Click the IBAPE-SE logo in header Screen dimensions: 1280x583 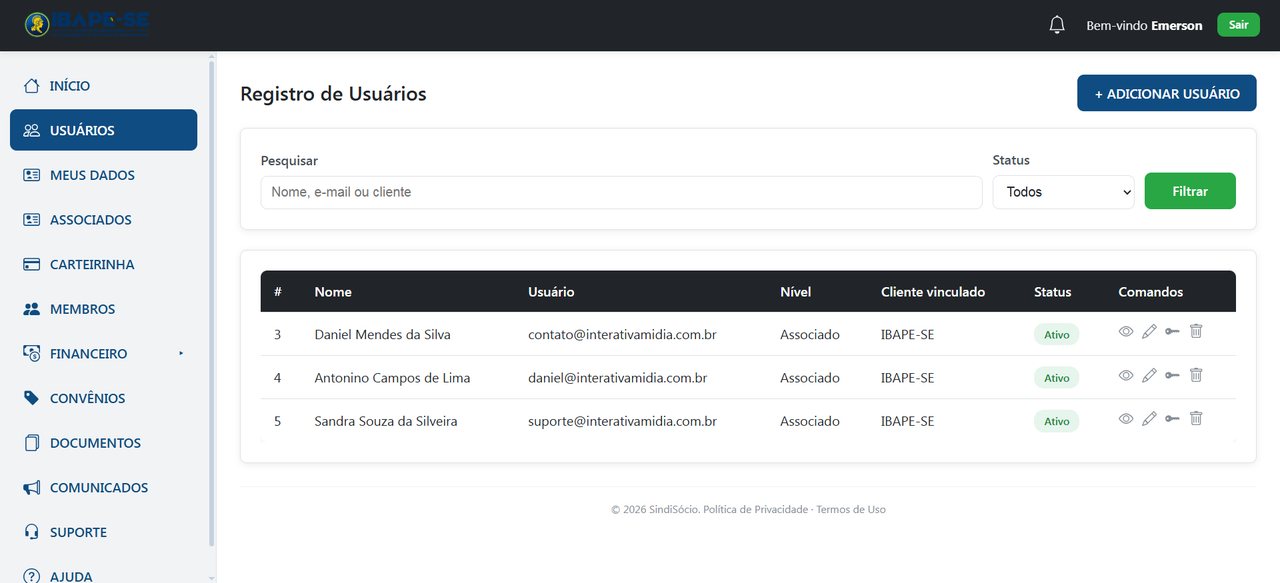87,24
